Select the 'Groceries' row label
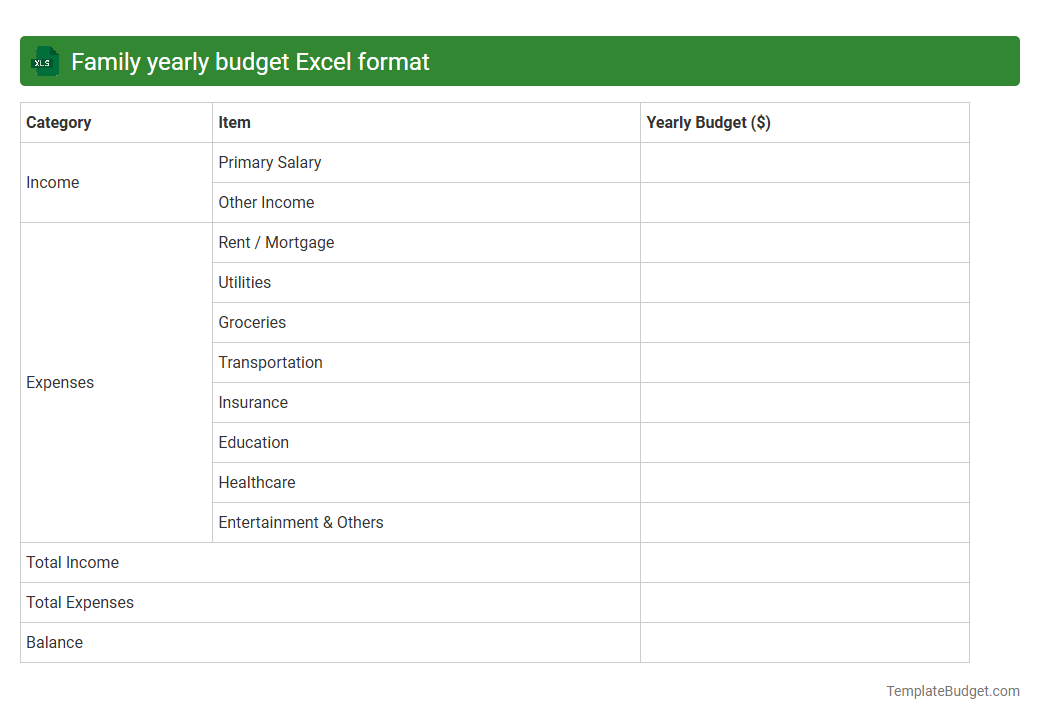The width and height of the screenshot is (1040, 720). (x=252, y=322)
